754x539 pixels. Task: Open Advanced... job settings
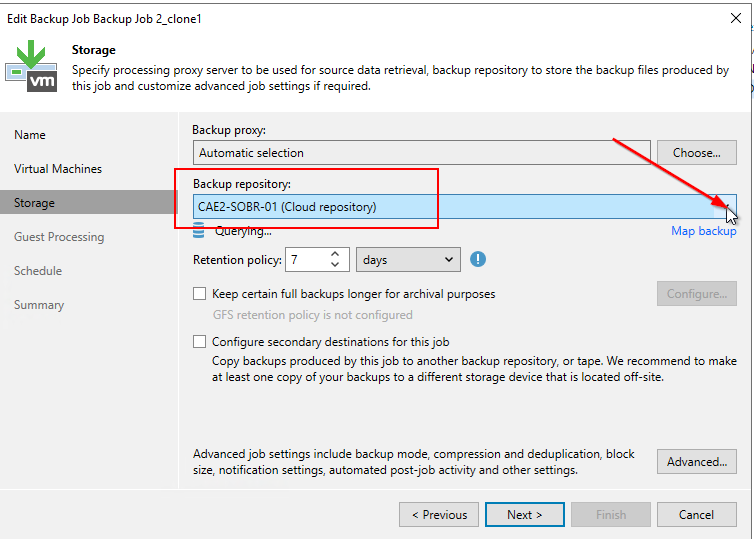(x=696, y=462)
